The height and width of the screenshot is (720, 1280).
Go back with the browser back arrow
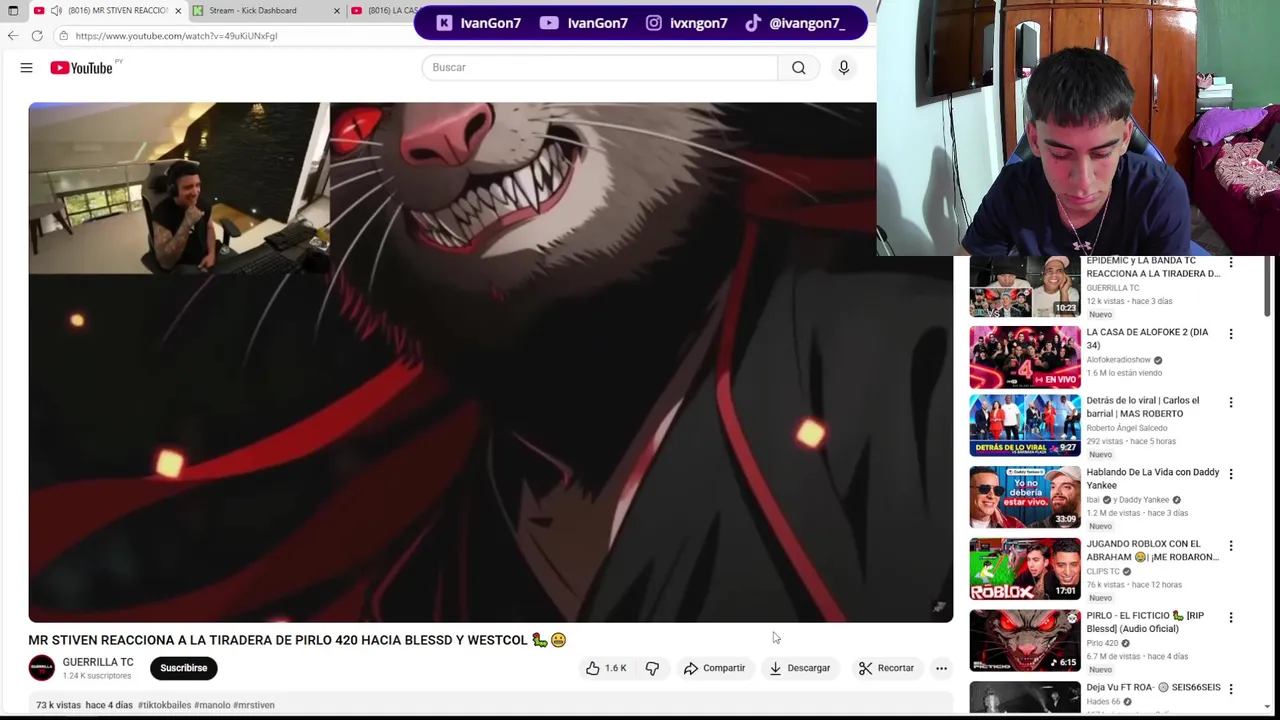[x=13, y=36]
